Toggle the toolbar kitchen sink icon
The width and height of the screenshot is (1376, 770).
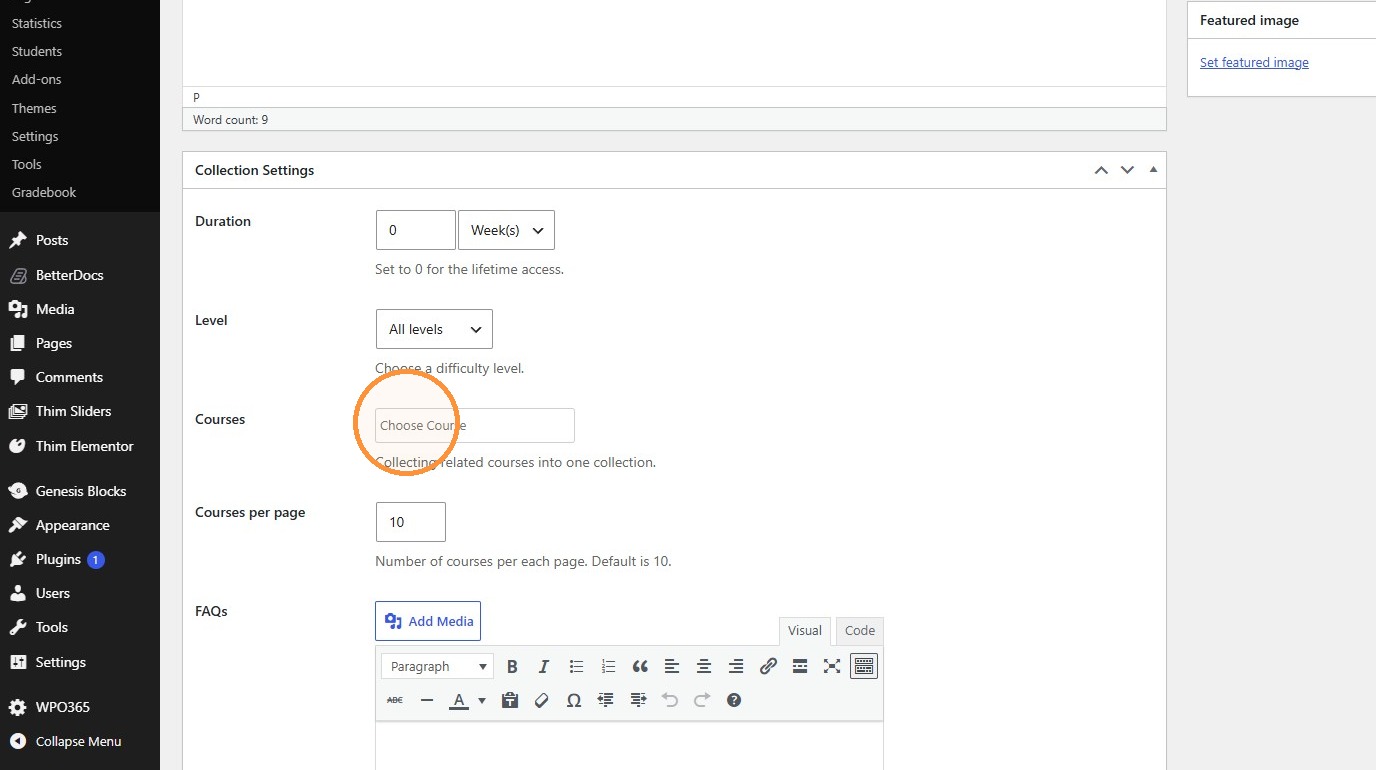864,666
